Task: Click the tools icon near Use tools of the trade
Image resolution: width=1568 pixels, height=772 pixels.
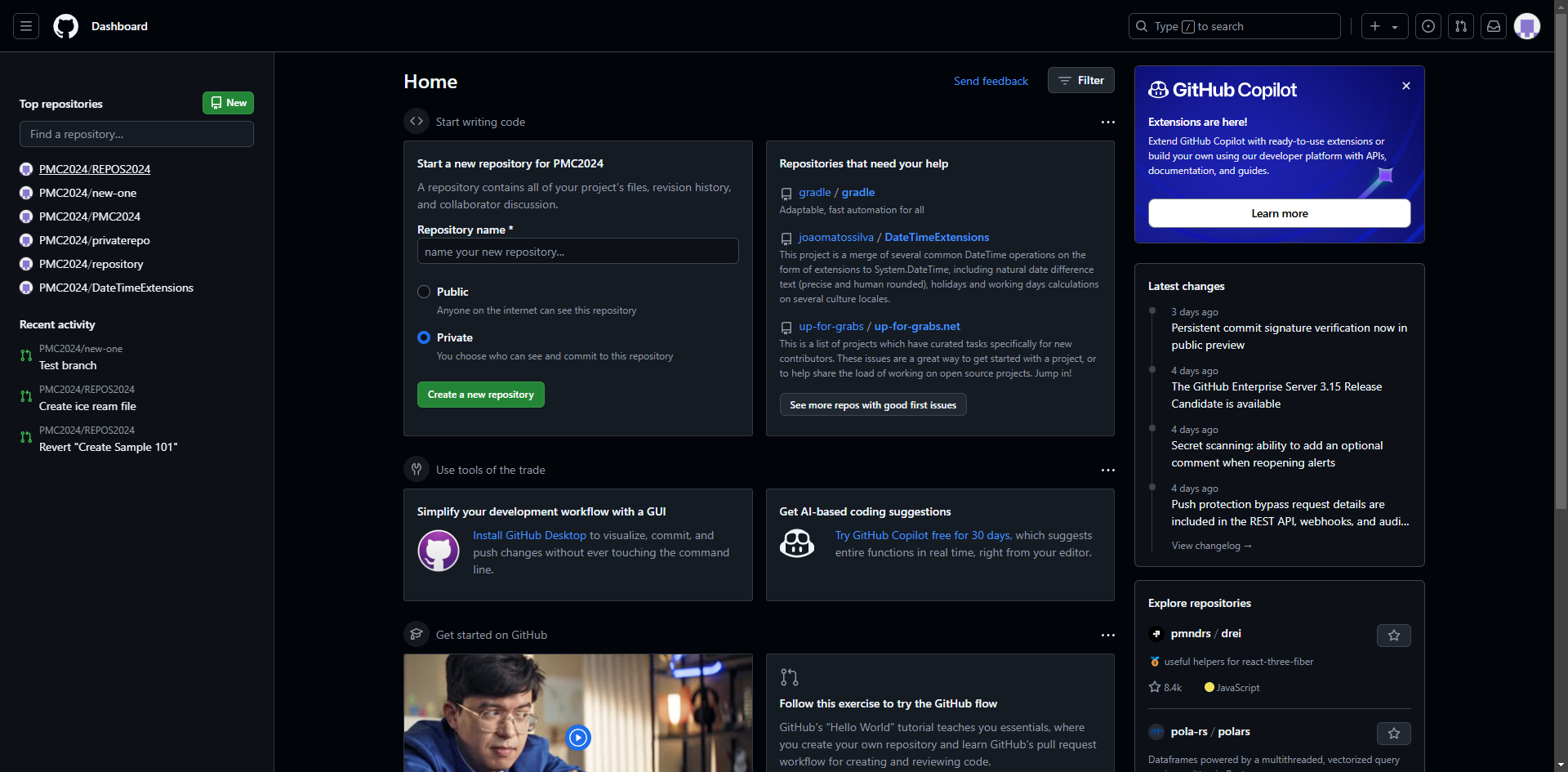Action: (416, 469)
